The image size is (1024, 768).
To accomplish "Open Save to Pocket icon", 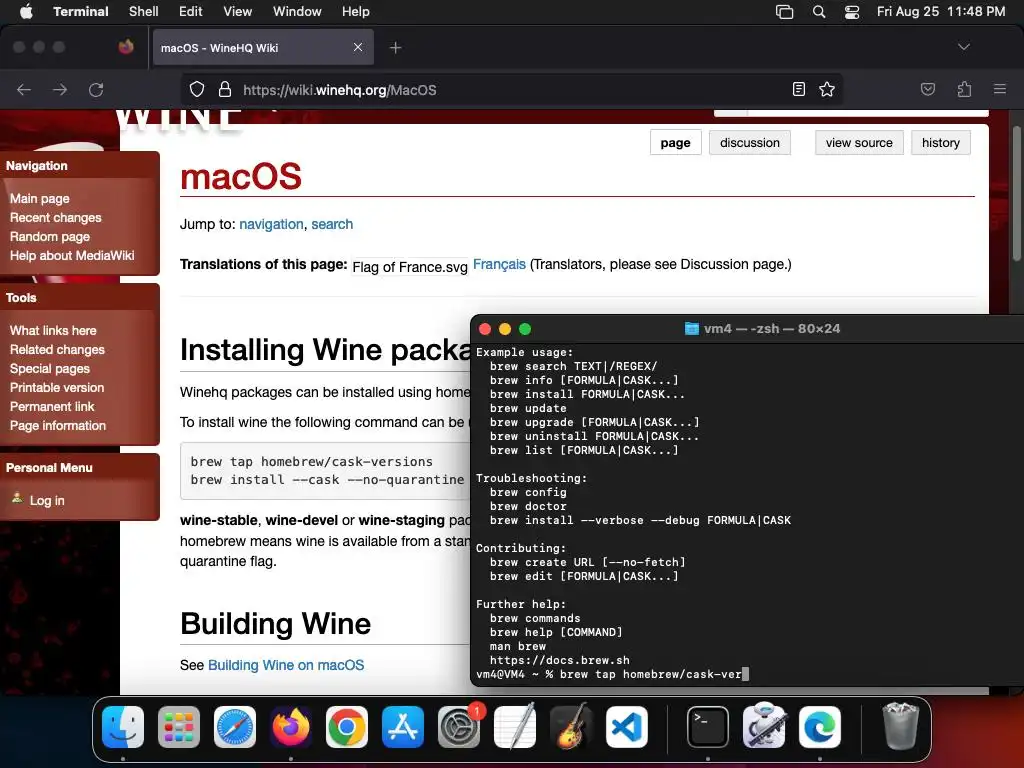I will tap(927, 89).
